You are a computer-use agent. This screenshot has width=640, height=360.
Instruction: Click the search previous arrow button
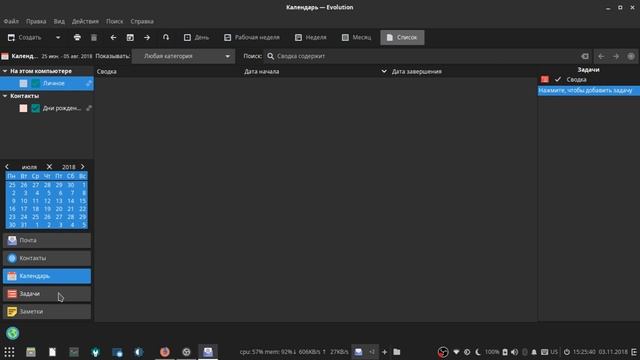tap(601, 56)
